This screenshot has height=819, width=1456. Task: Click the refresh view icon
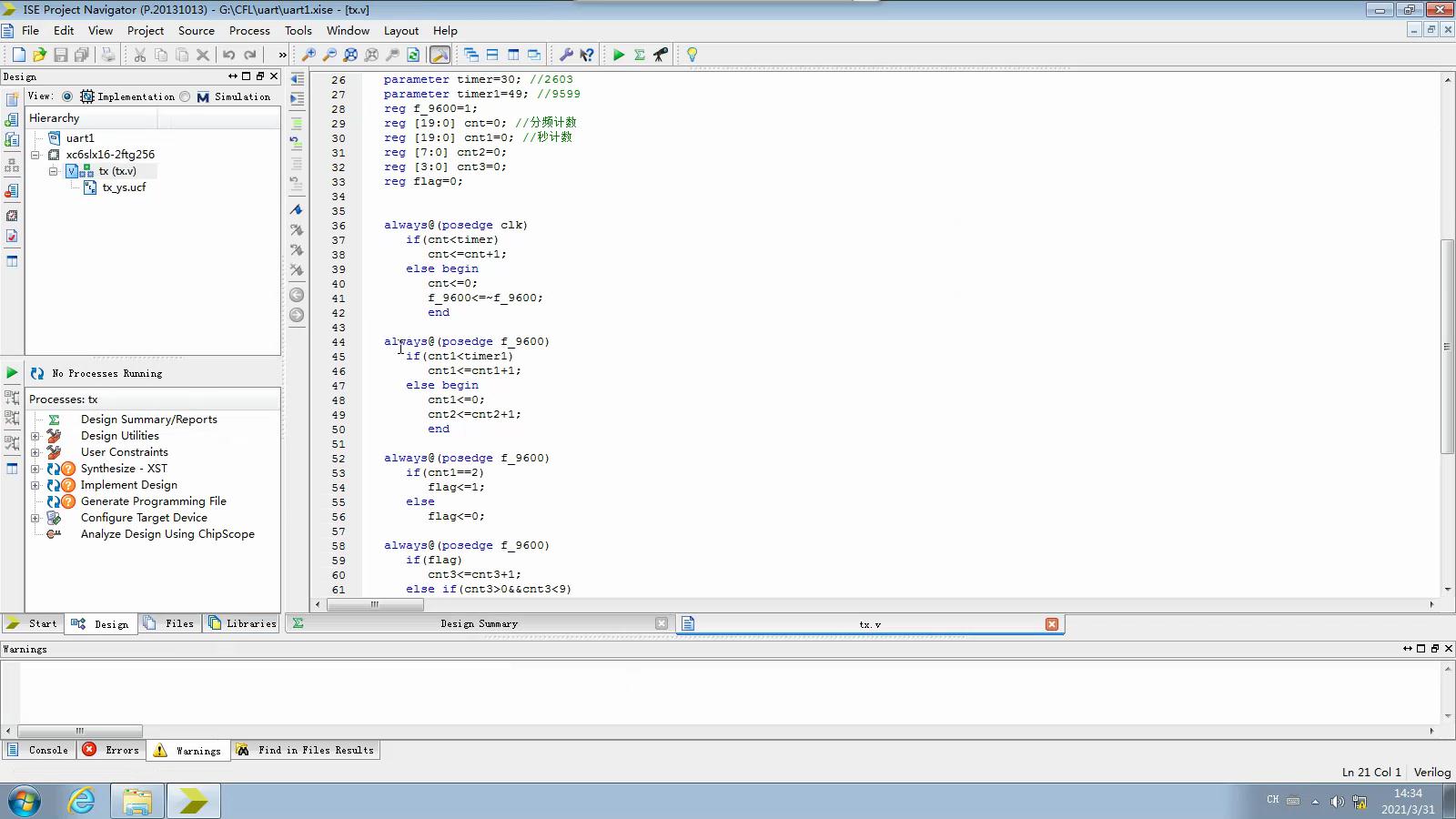[413, 55]
